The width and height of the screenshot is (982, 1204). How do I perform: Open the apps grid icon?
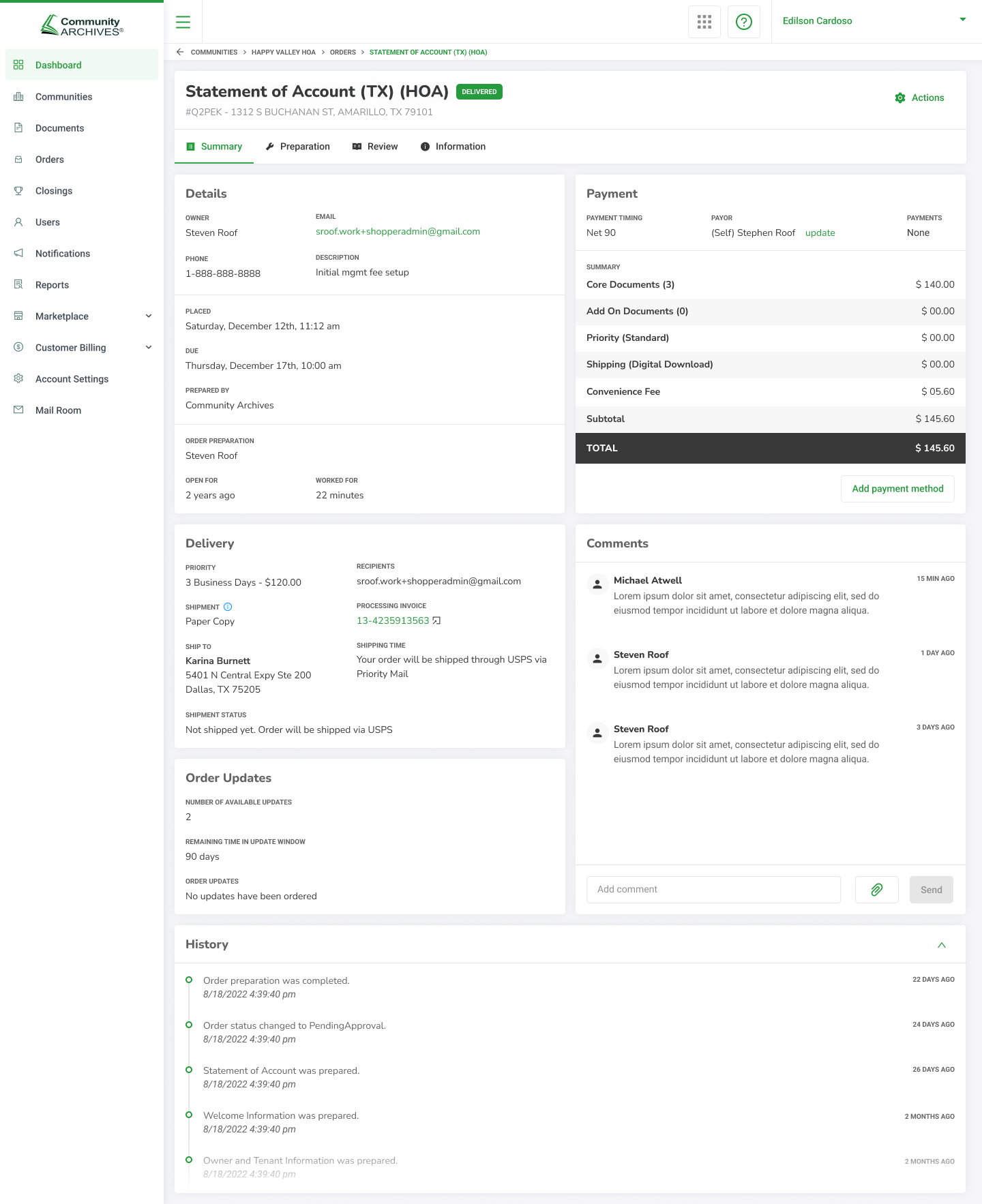(x=704, y=22)
